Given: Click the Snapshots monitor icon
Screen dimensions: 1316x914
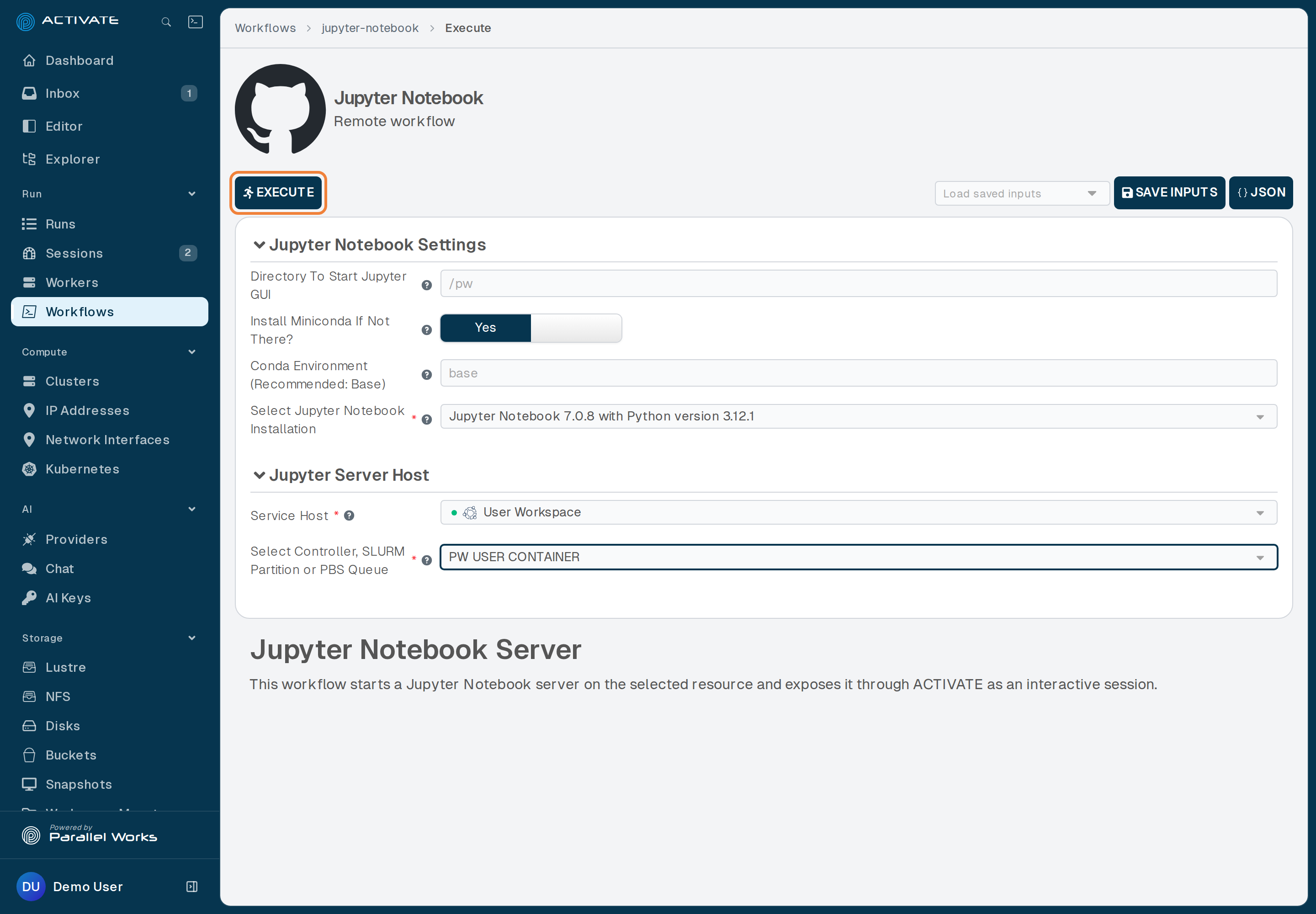Looking at the screenshot, I should (29, 785).
